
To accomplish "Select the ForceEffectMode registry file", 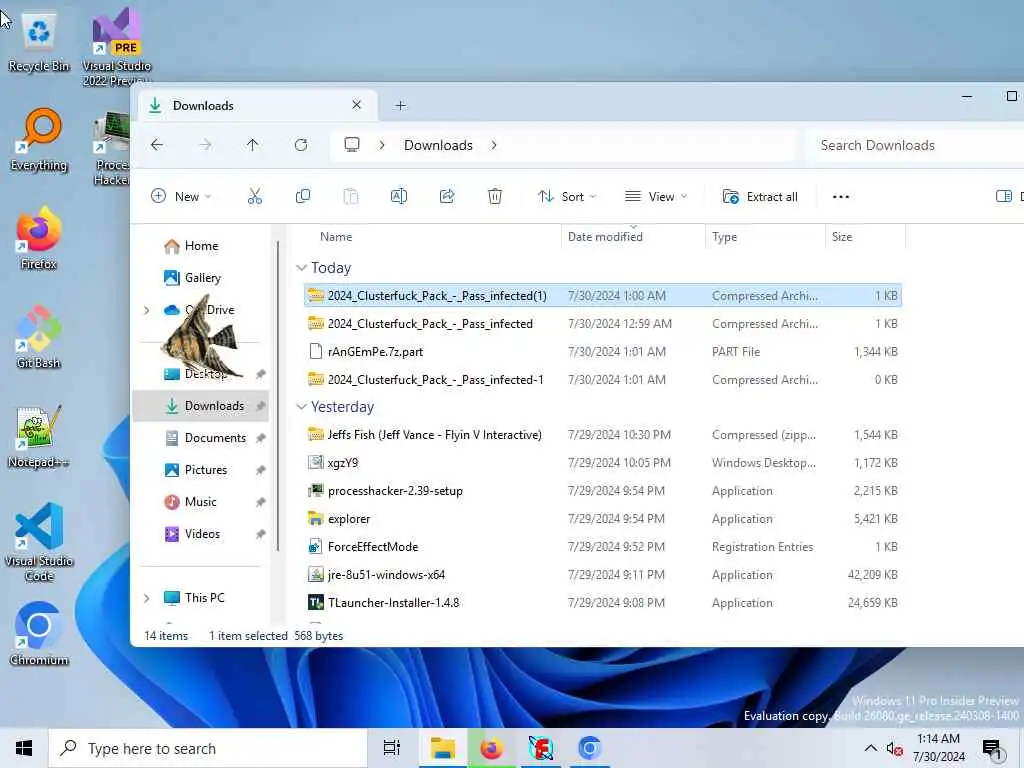I will coord(602,547).
